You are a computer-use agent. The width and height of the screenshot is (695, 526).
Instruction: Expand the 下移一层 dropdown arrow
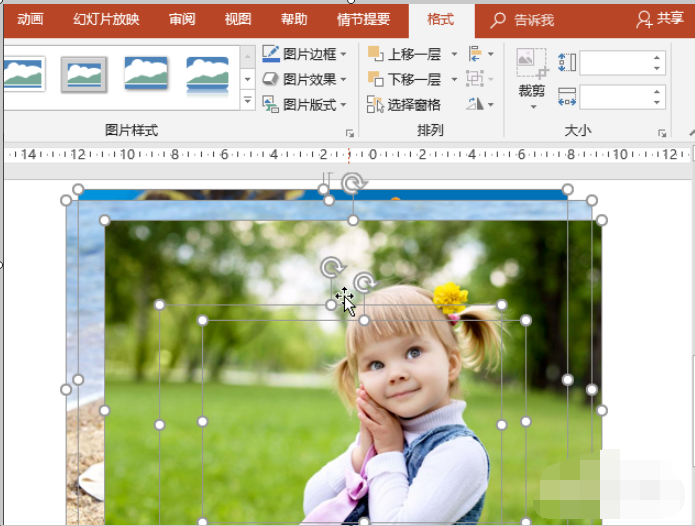[x=454, y=79]
